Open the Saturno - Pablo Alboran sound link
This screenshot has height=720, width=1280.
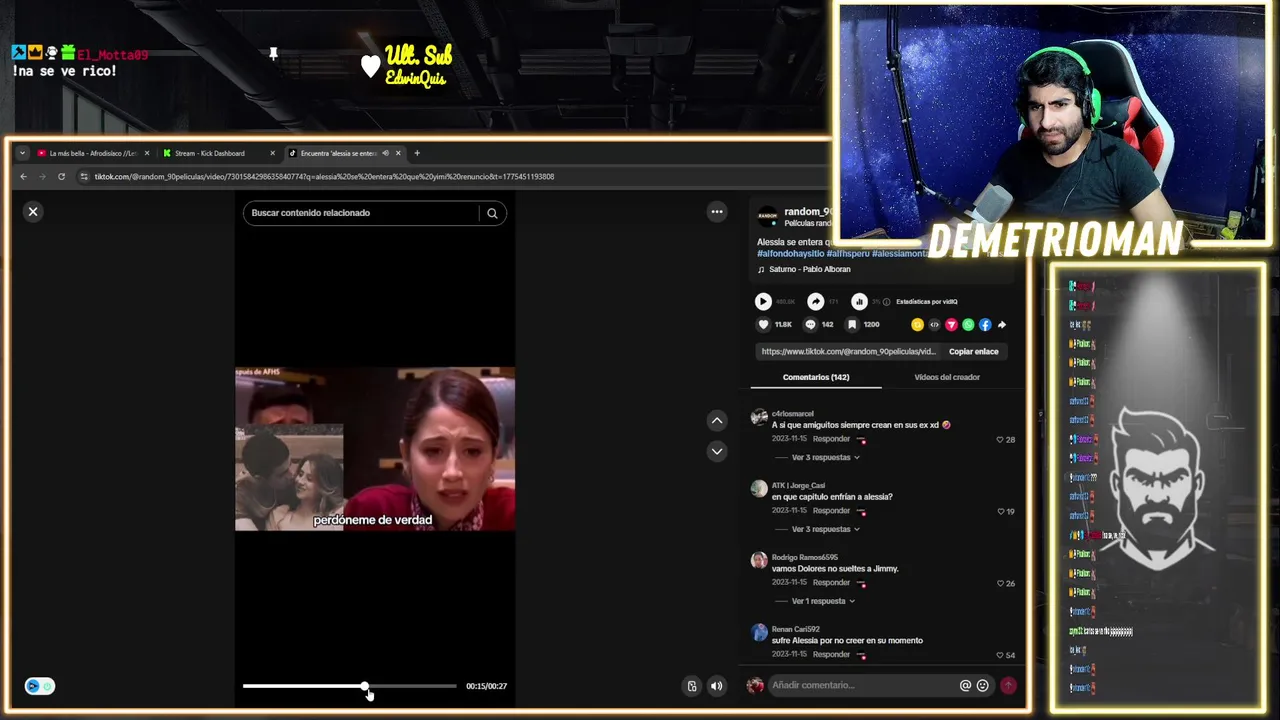click(810, 269)
